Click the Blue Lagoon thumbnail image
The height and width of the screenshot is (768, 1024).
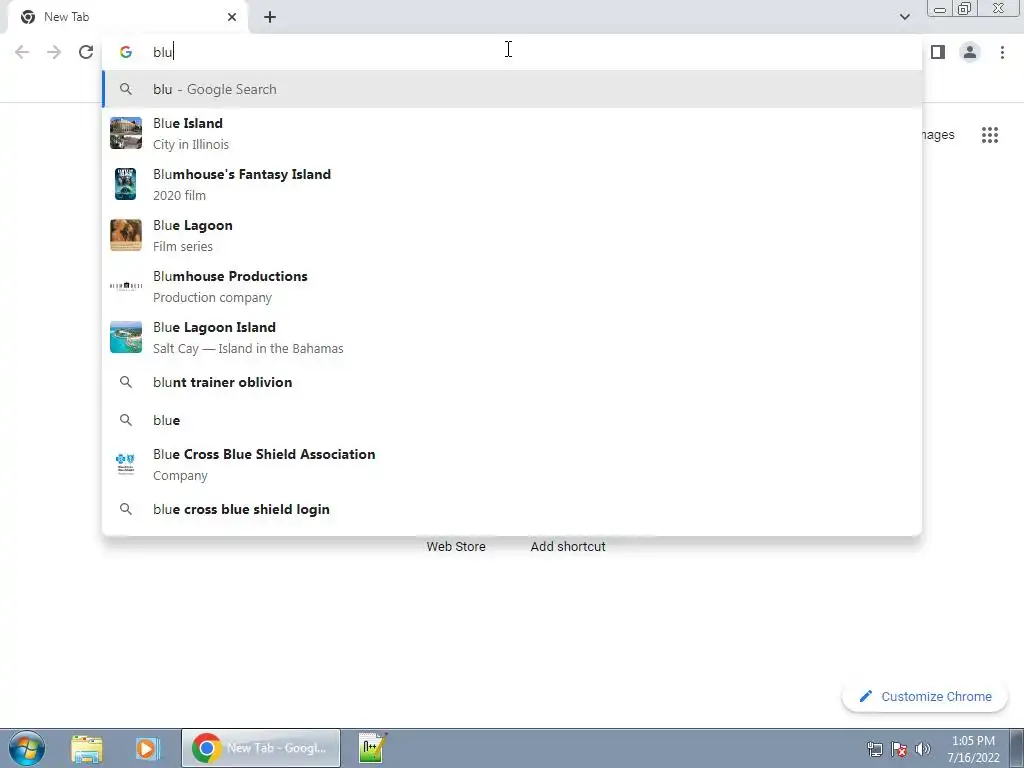(x=125, y=235)
